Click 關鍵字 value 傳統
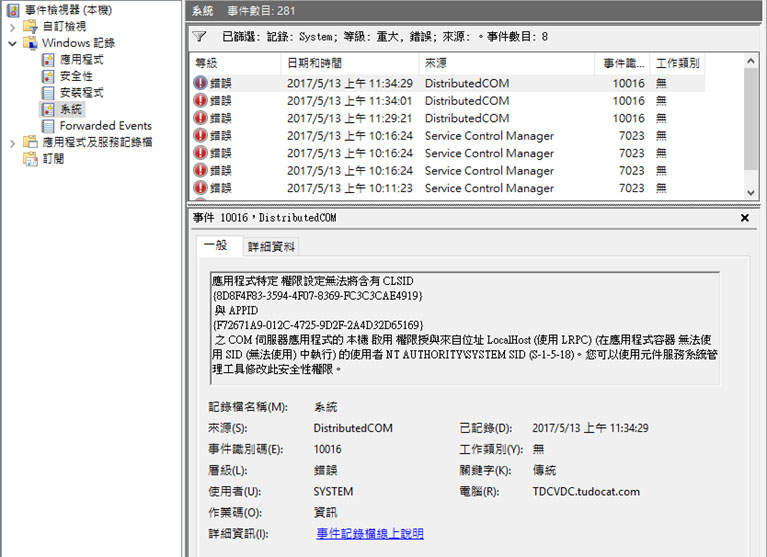 (544, 470)
